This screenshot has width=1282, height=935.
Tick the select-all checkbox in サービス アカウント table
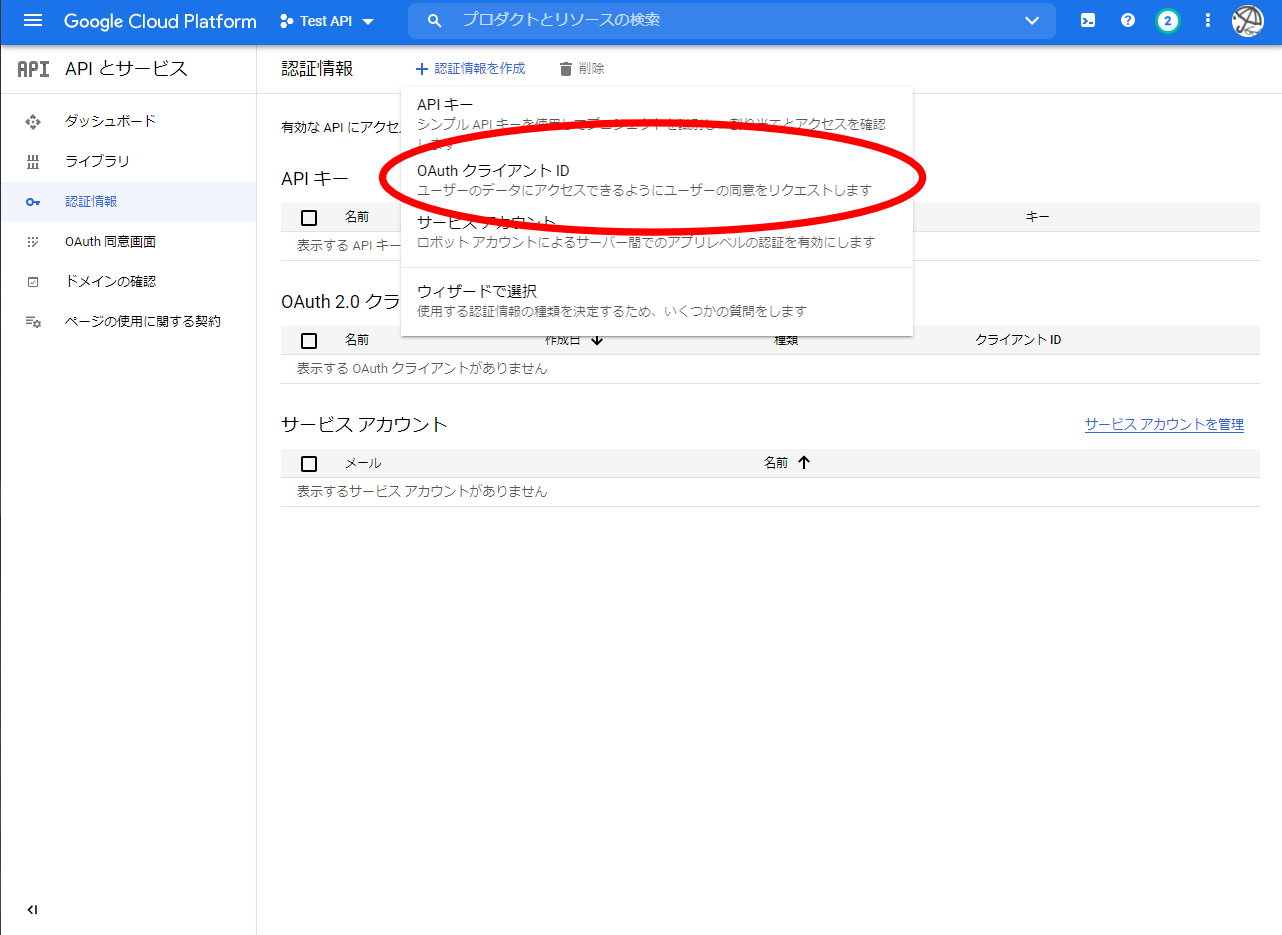click(x=309, y=463)
